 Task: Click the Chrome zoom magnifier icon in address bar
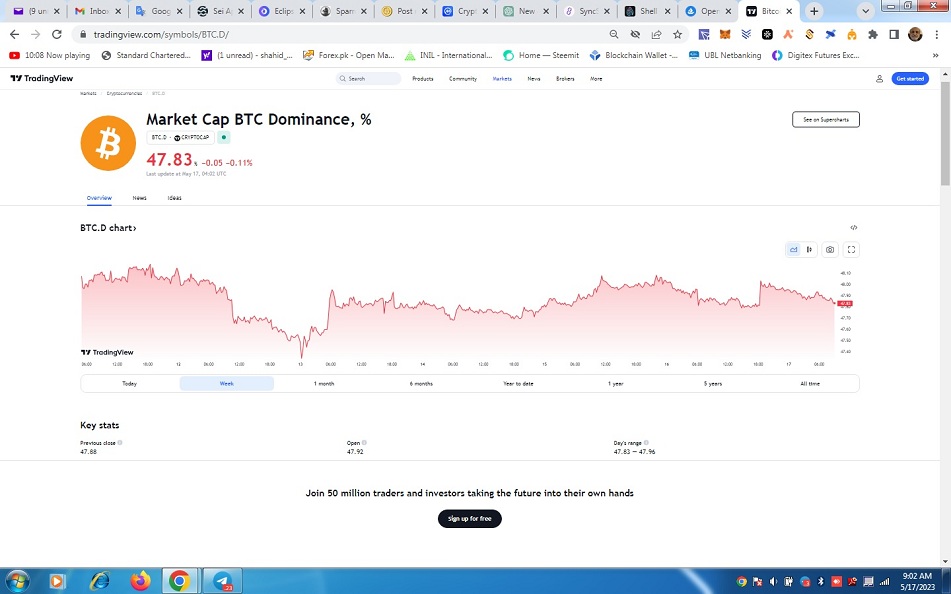pyautogui.click(x=614, y=35)
